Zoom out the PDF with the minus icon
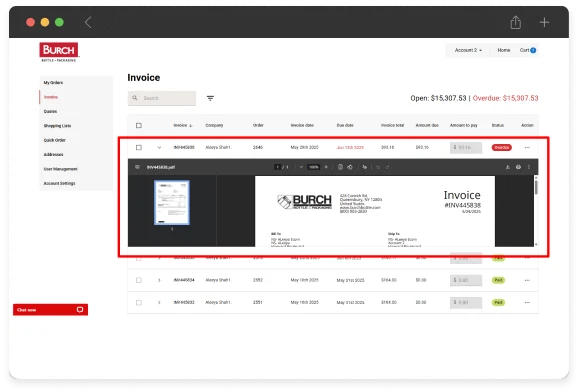Viewport: 580px width, 392px height. (x=301, y=167)
